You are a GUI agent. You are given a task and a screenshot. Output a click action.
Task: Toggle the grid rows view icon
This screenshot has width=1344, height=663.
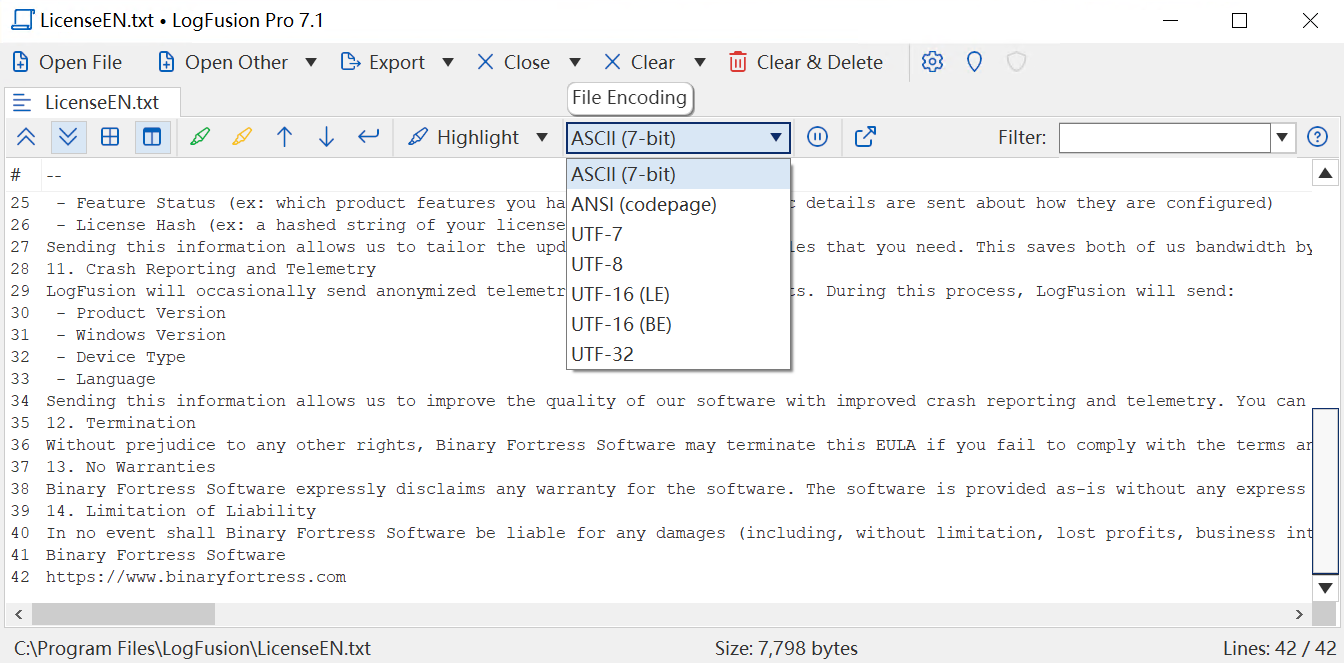click(110, 137)
